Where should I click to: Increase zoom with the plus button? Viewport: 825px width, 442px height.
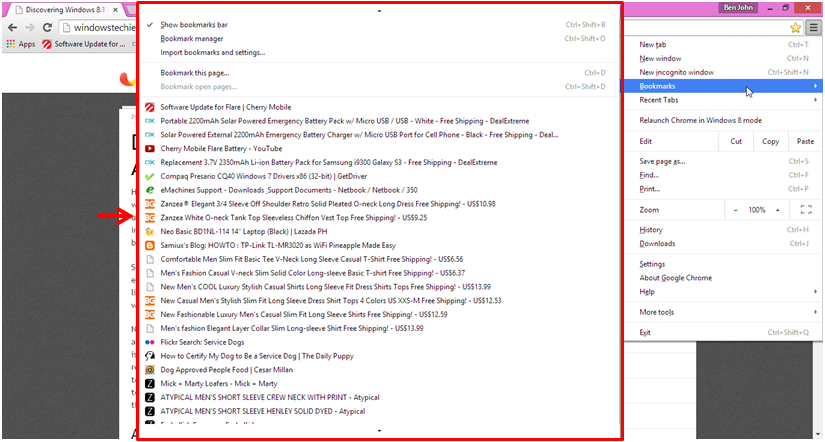click(x=778, y=209)
